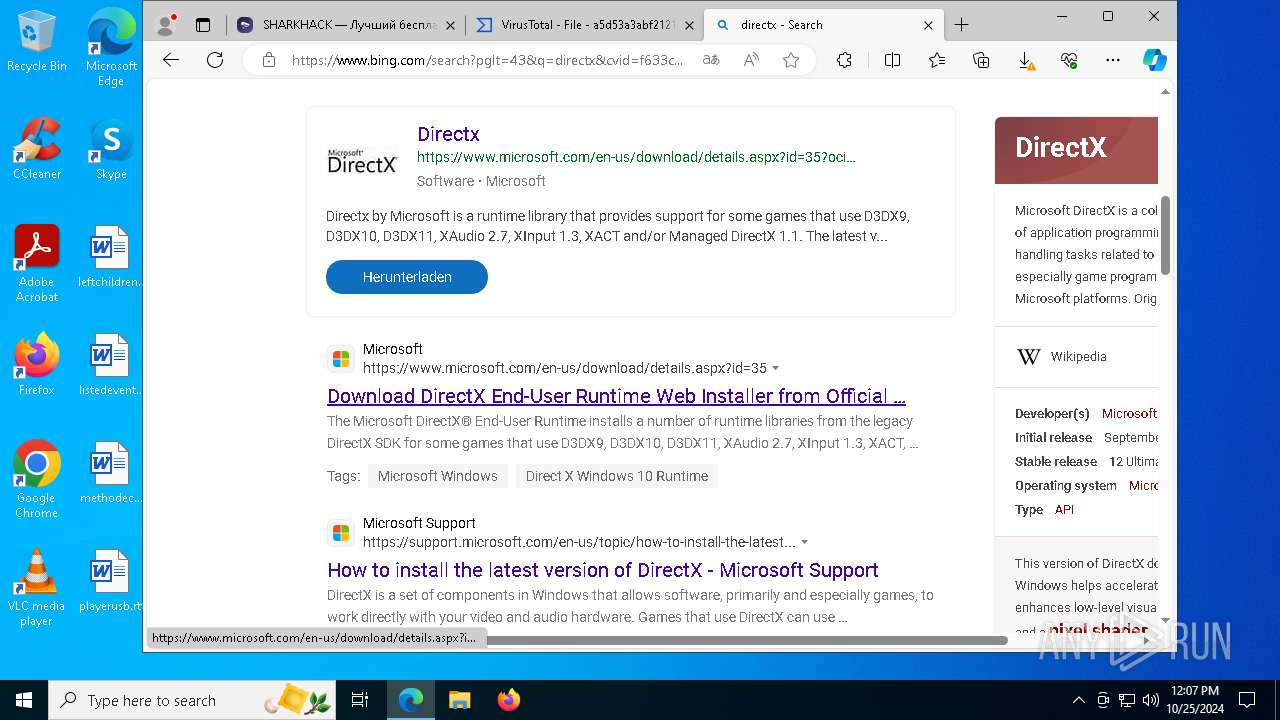Expand dropdown arrow beside support.microsoft.com URL
The image size is (1280, 720).
point(805,542)
